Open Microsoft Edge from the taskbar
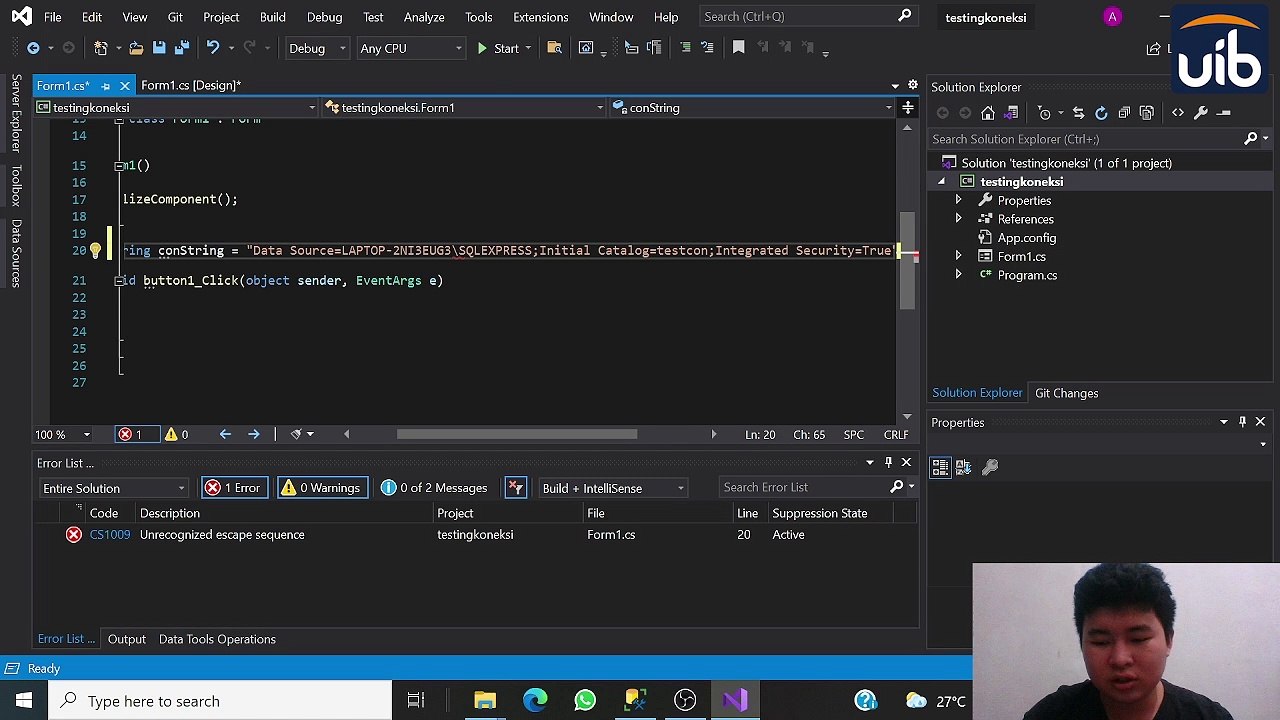The image size is (1280, 720). (535, 701)
